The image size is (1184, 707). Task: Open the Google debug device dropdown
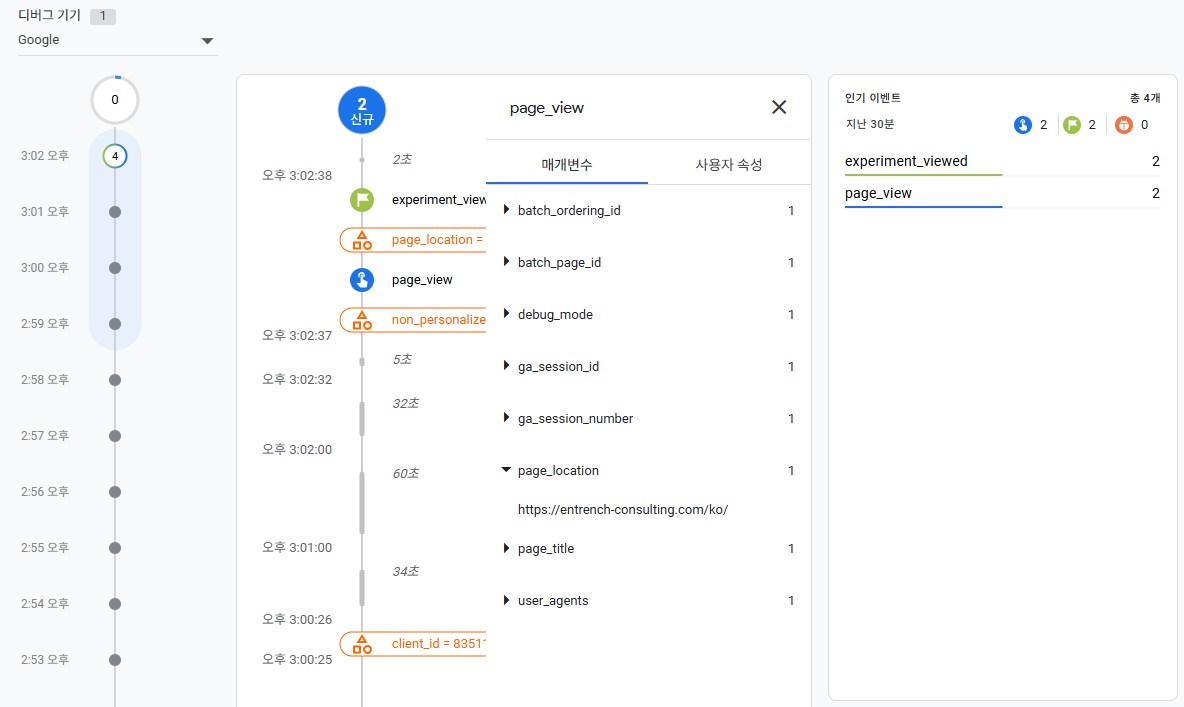coord(118,41)
